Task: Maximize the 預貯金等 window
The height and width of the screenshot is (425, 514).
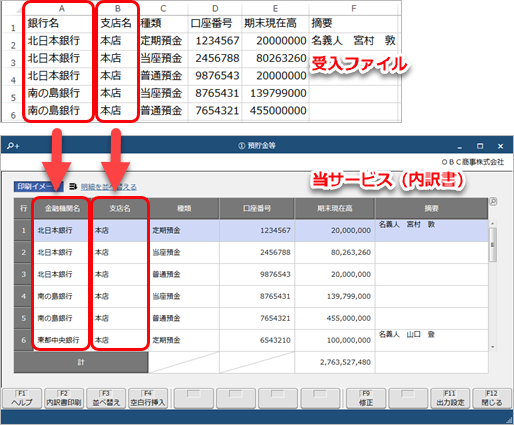Action: pos(480,146)
